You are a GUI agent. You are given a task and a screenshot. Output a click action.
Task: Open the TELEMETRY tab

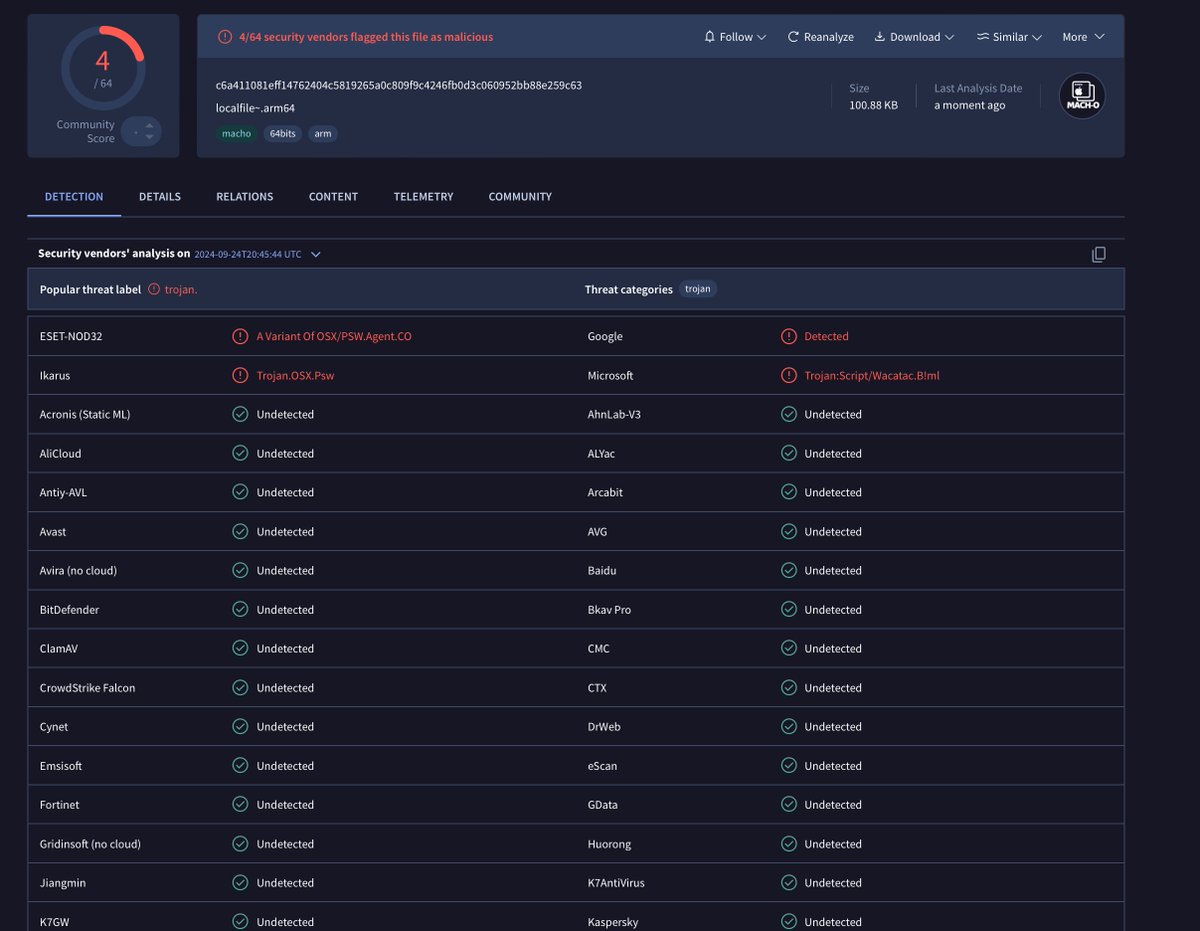[x=423, y=197]
